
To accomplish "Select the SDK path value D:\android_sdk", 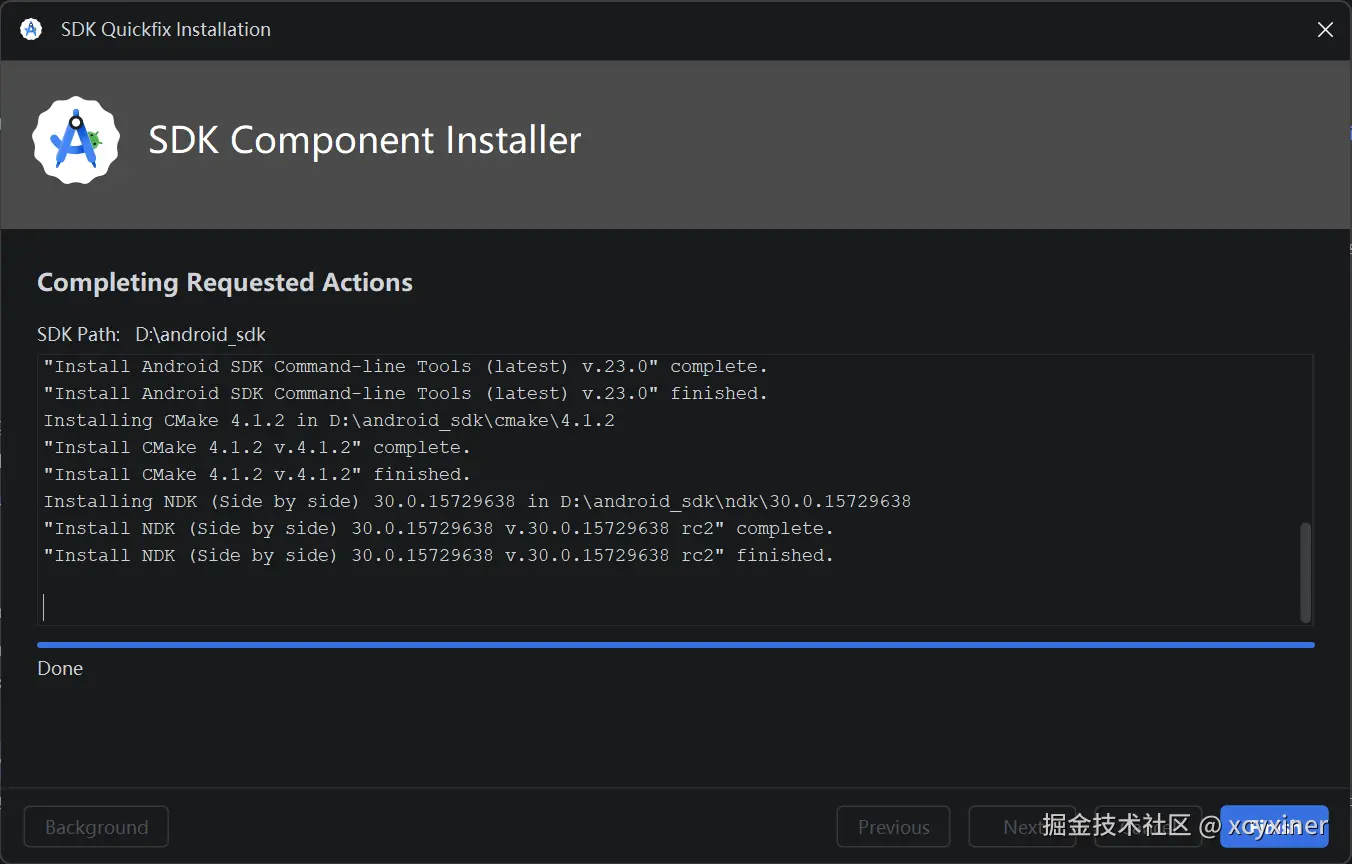I will [x=201, y=334].
